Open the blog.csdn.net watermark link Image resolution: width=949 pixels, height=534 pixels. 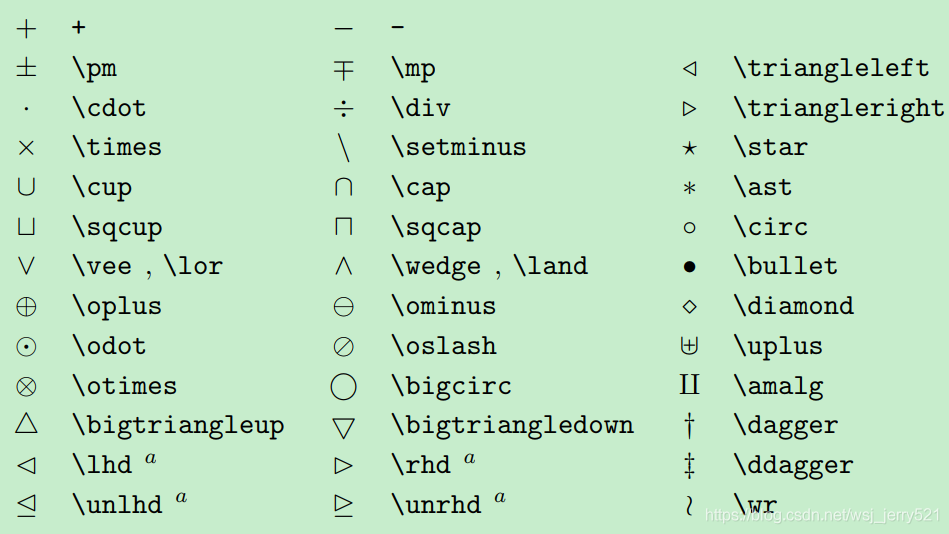tap(823, 515)
